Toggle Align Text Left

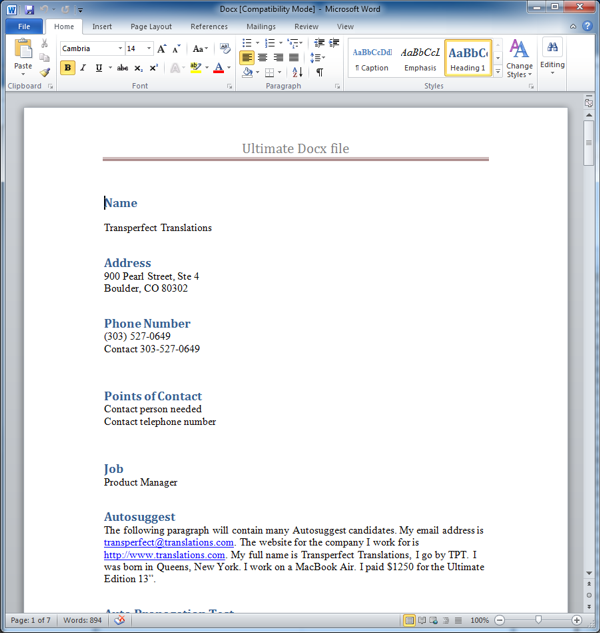247,57
